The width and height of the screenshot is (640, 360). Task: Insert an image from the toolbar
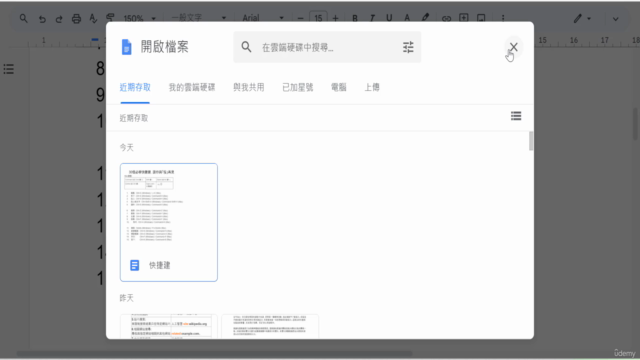pyautogui.click(x=481, y=18)
